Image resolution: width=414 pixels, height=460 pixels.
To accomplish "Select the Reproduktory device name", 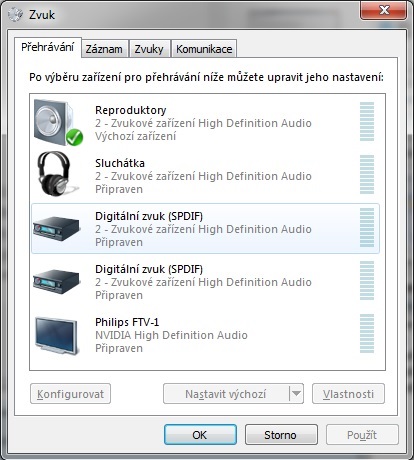I will click(x=131, y=110).
